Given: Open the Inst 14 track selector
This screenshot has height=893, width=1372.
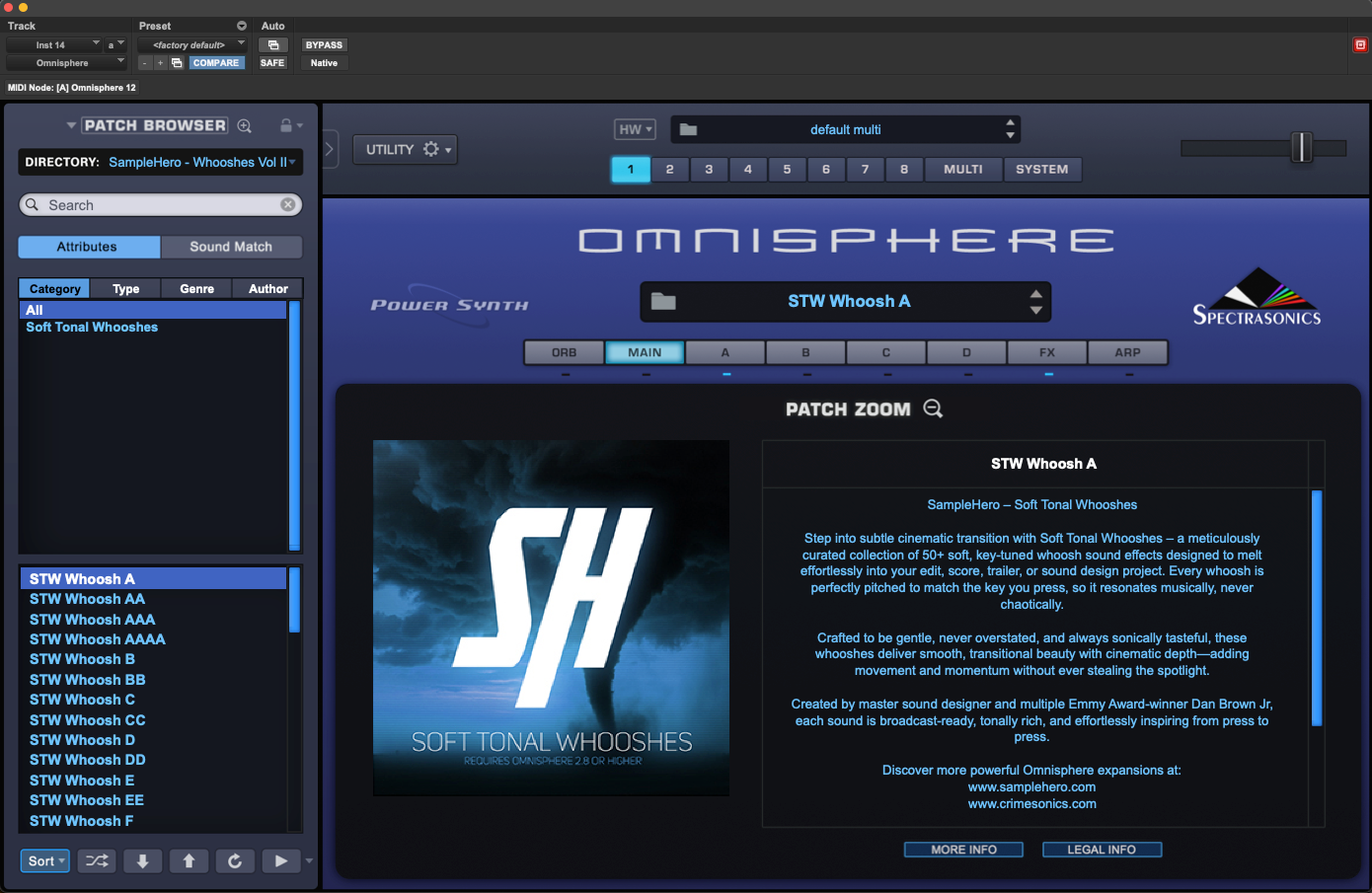Looking at the screenshot, I should 54,44.
